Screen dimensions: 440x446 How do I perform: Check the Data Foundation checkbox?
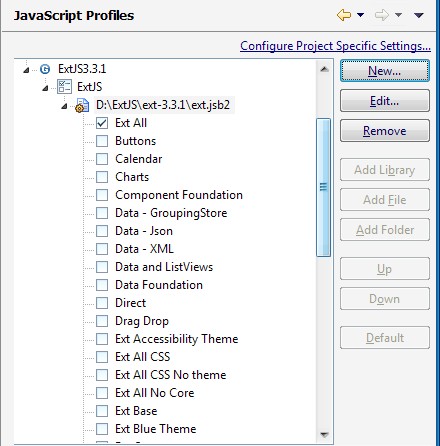[102, 285]
